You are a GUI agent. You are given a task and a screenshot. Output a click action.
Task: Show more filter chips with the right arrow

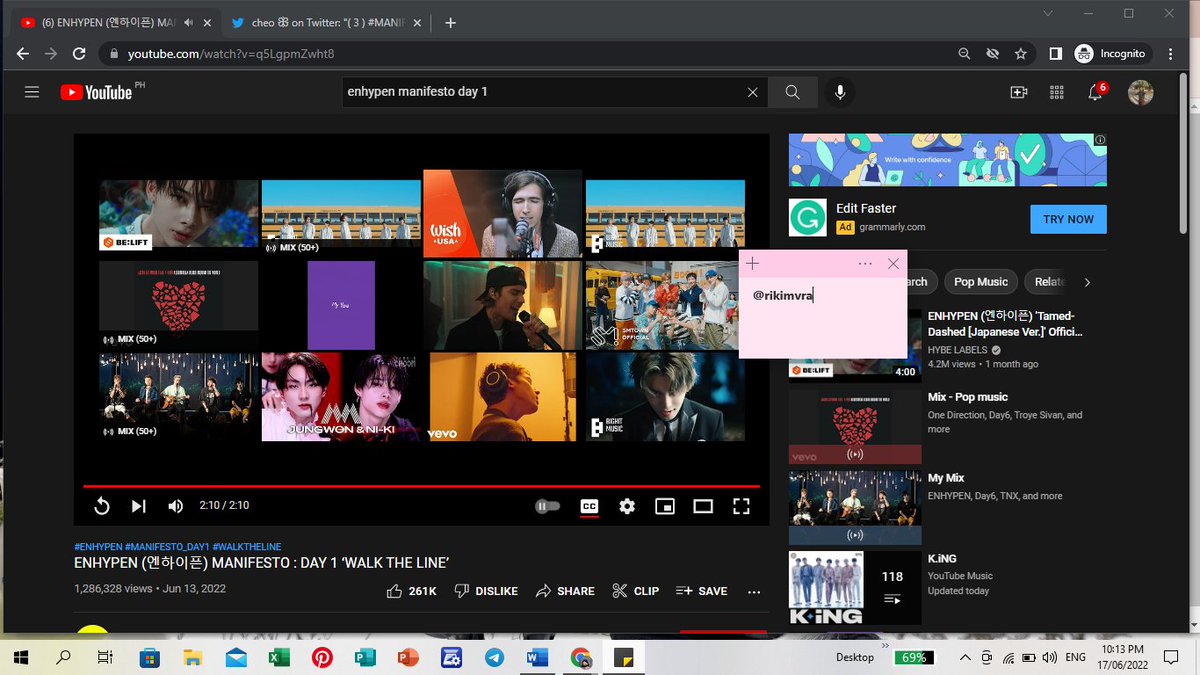click(1087, 282)
